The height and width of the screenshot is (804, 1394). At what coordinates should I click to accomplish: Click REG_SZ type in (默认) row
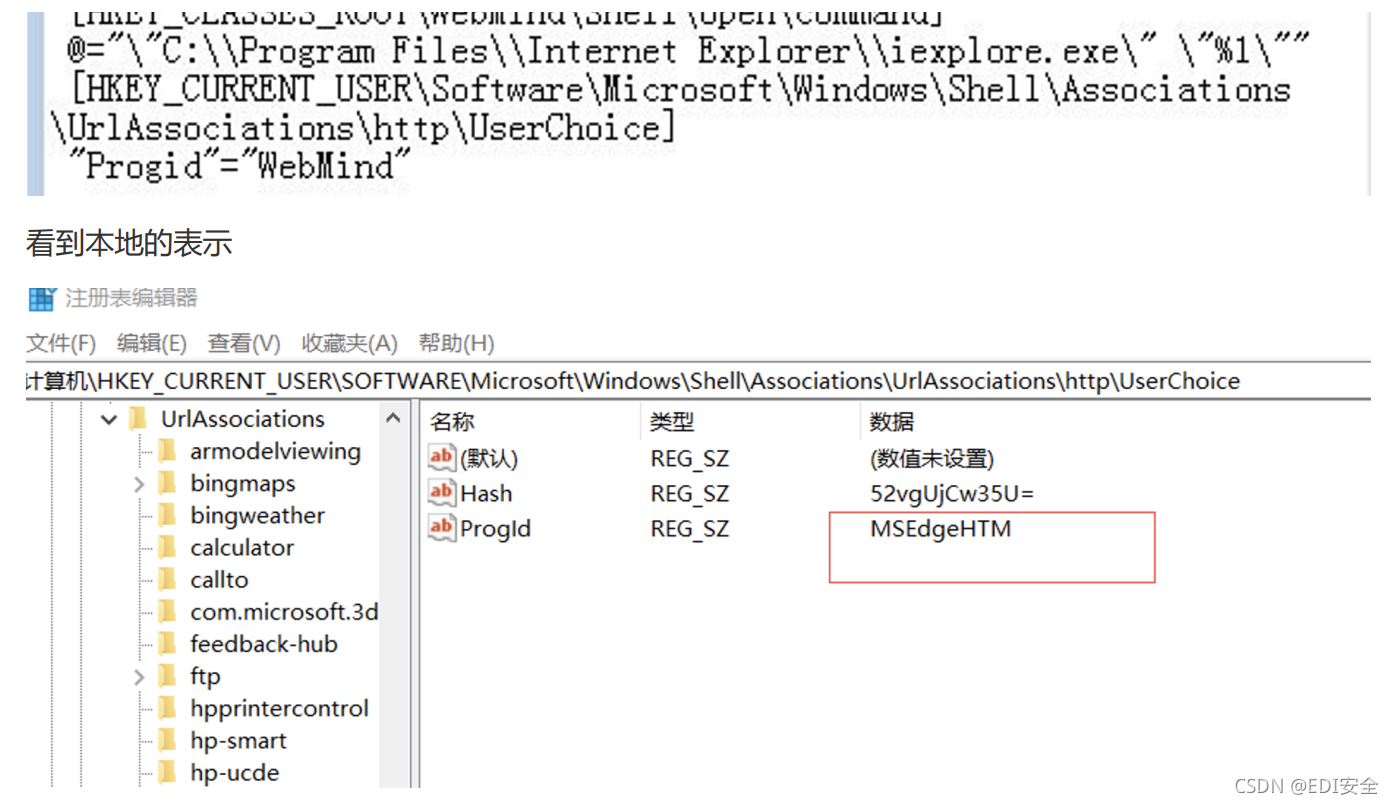tap(690, 459)
